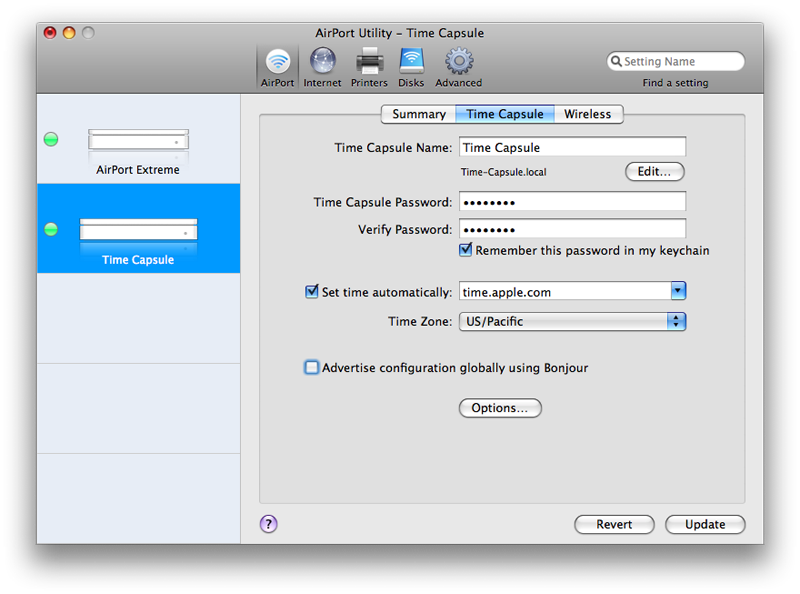Select the Time Capsule device in sidebar
Viewport: 800px width, 594px height.
coord(139,228)
